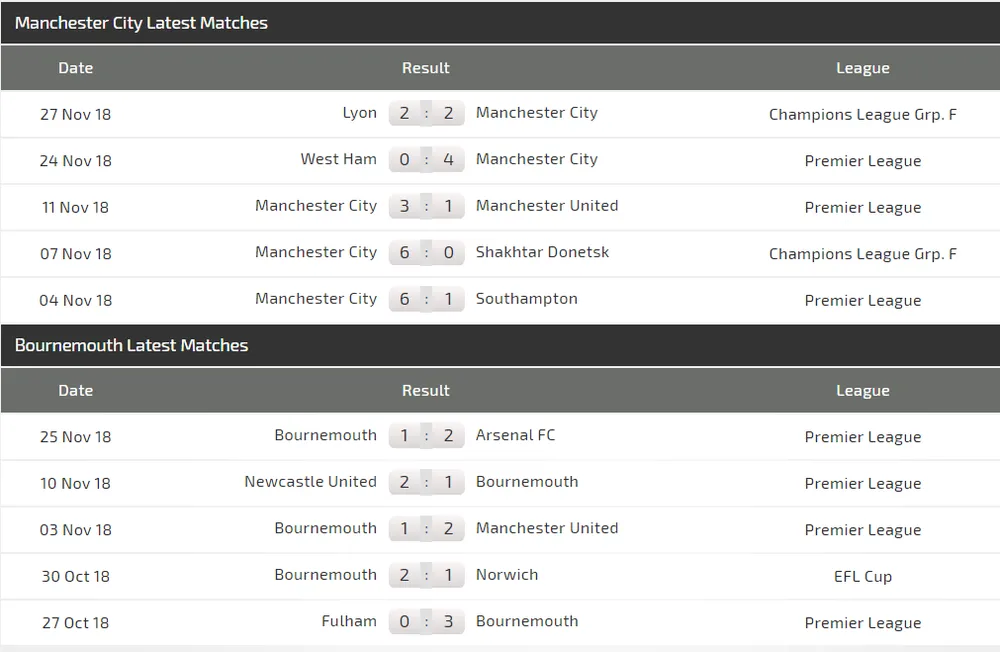The height and width of the screenshot is (652, 1000).
Task: Click the Lyon 2:2 Manchester City score
Action: pyautogui.click(x=427, y=114)
